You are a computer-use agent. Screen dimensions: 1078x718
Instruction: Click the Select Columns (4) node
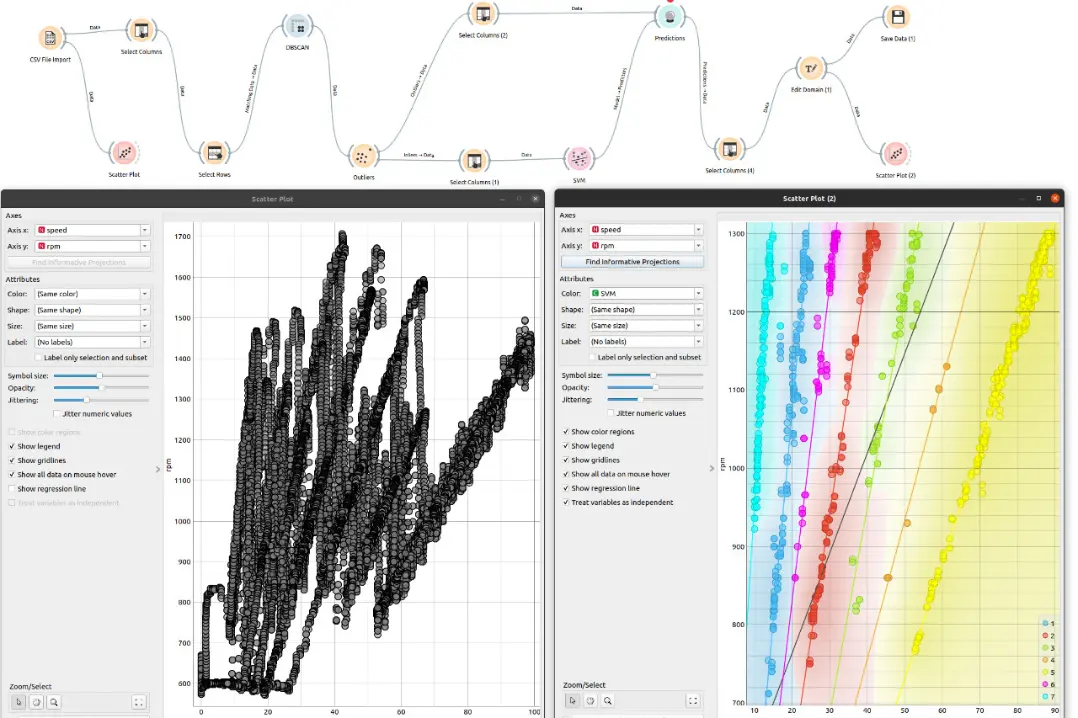729,149
